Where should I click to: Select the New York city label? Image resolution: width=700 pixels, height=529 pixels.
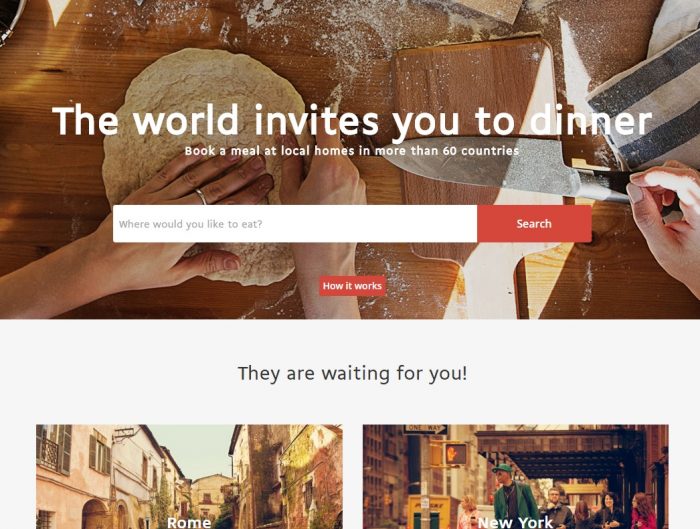pos(515,523)
